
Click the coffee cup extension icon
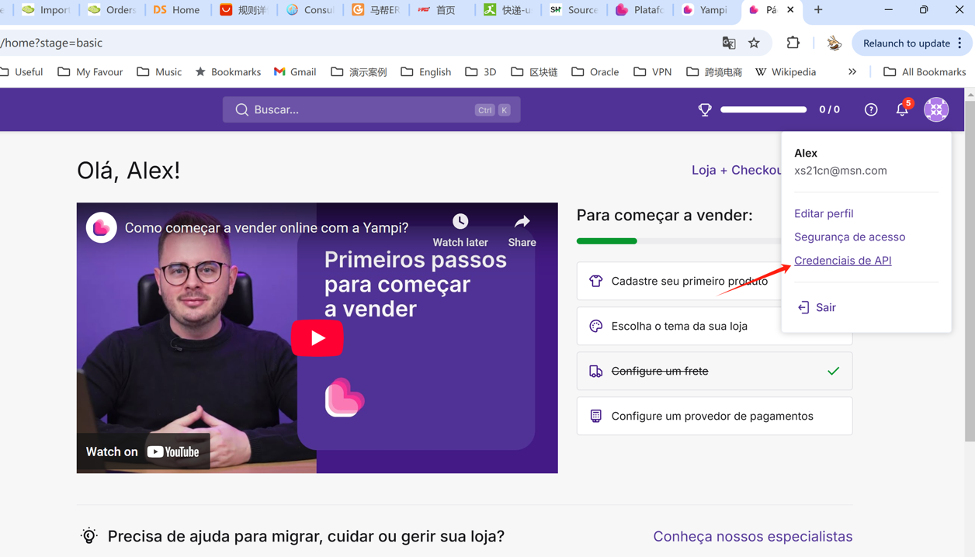(x=834, y=43)
